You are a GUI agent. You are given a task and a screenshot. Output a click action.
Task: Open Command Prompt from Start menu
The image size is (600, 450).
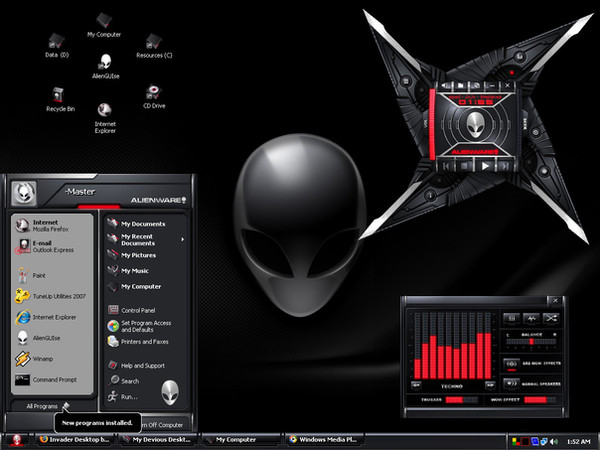pos(52,380)
